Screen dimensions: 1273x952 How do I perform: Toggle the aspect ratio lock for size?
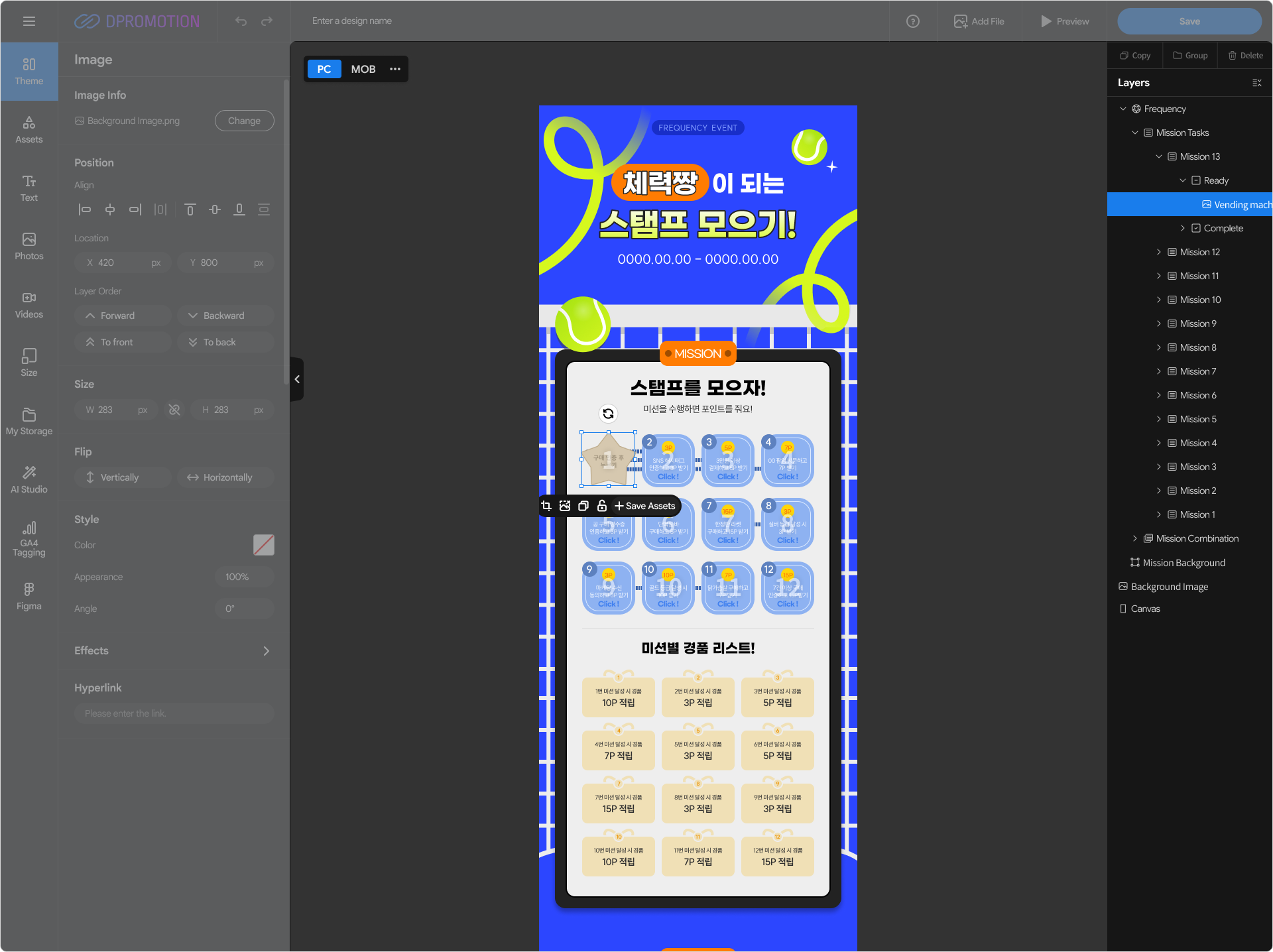click(174, 410)
